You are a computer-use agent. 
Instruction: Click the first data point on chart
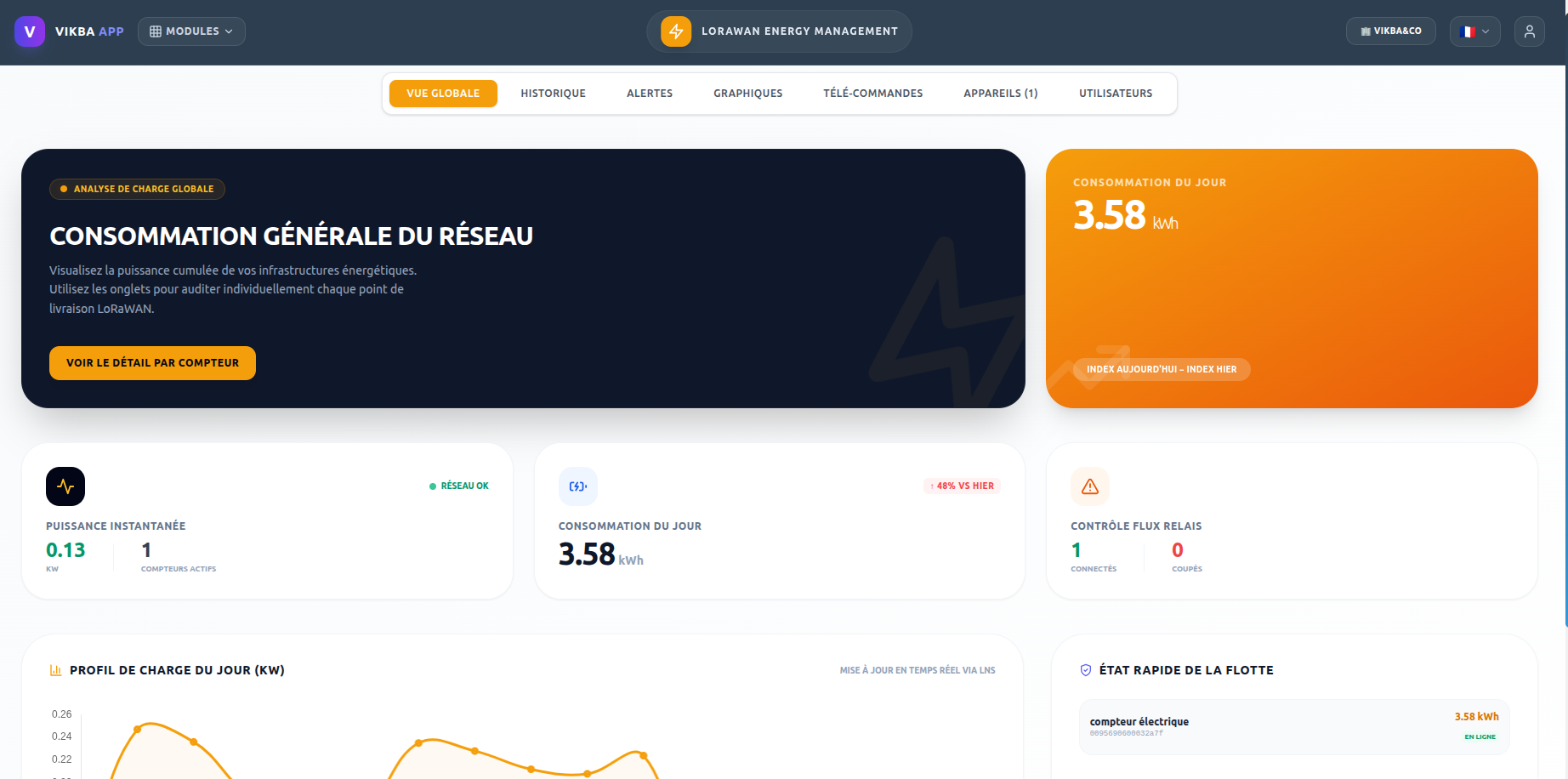[138, 729]
